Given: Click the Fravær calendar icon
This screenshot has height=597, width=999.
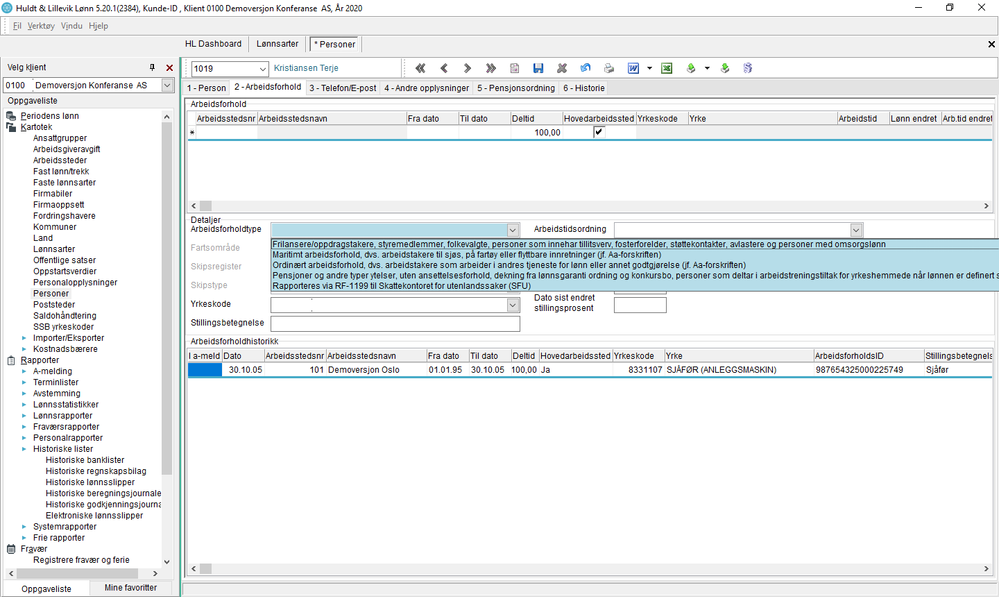Looking at the screenshot, I should tap(11, 549).
